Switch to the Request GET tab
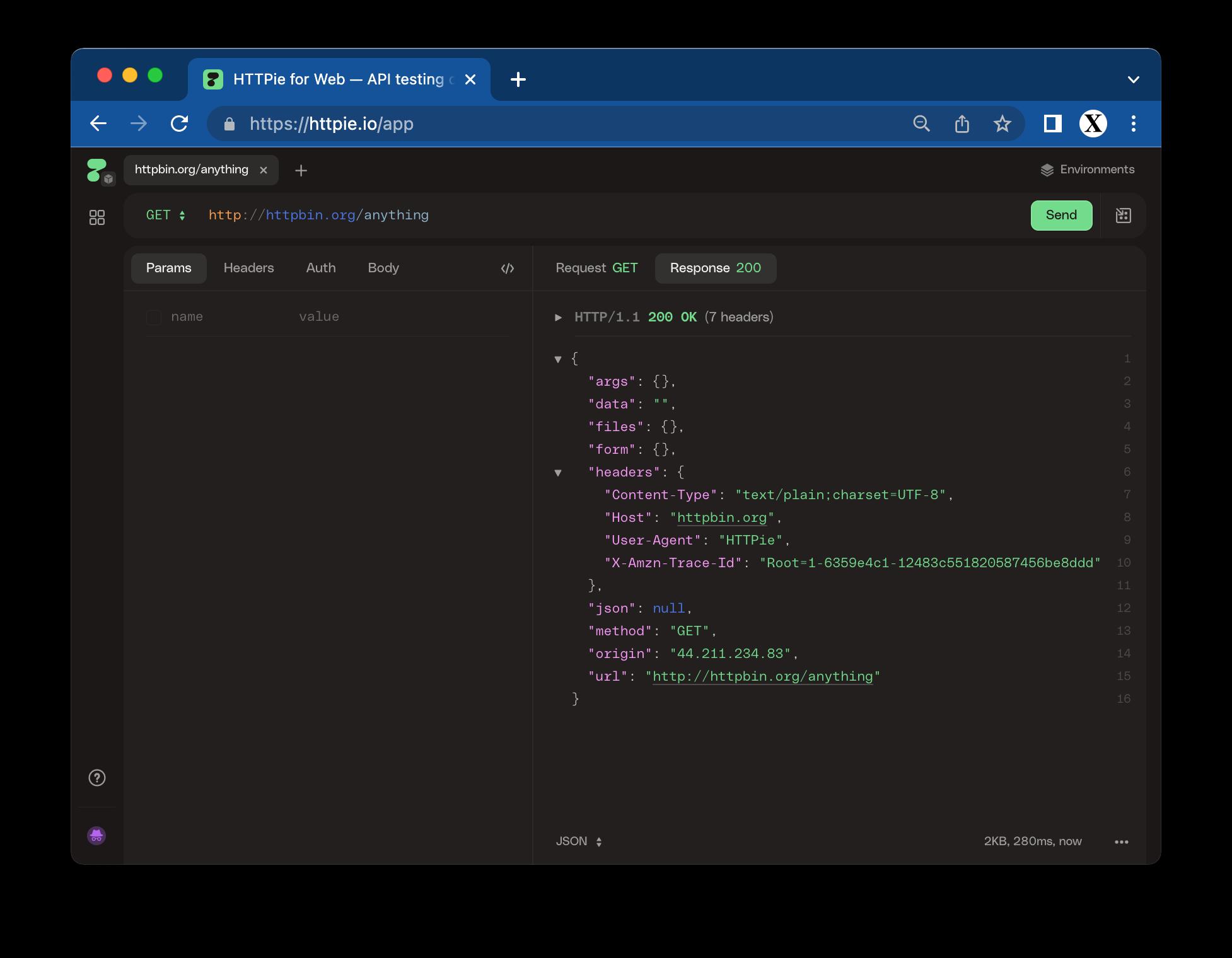1232x958 pixels. click(x=596, y=268)
